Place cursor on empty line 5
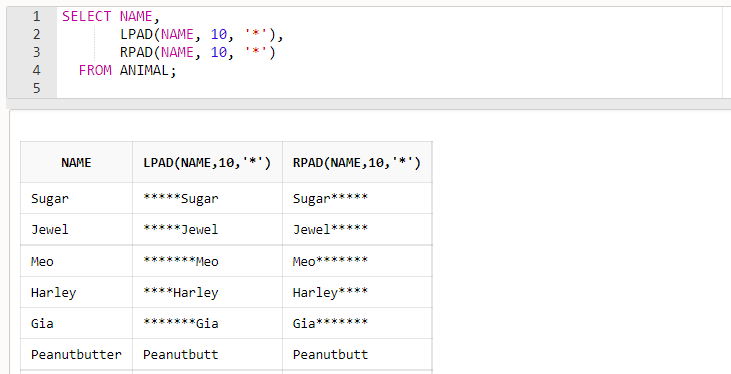Image resolution: width=731 pixels, height=374 pixels. tap(389, 88)
